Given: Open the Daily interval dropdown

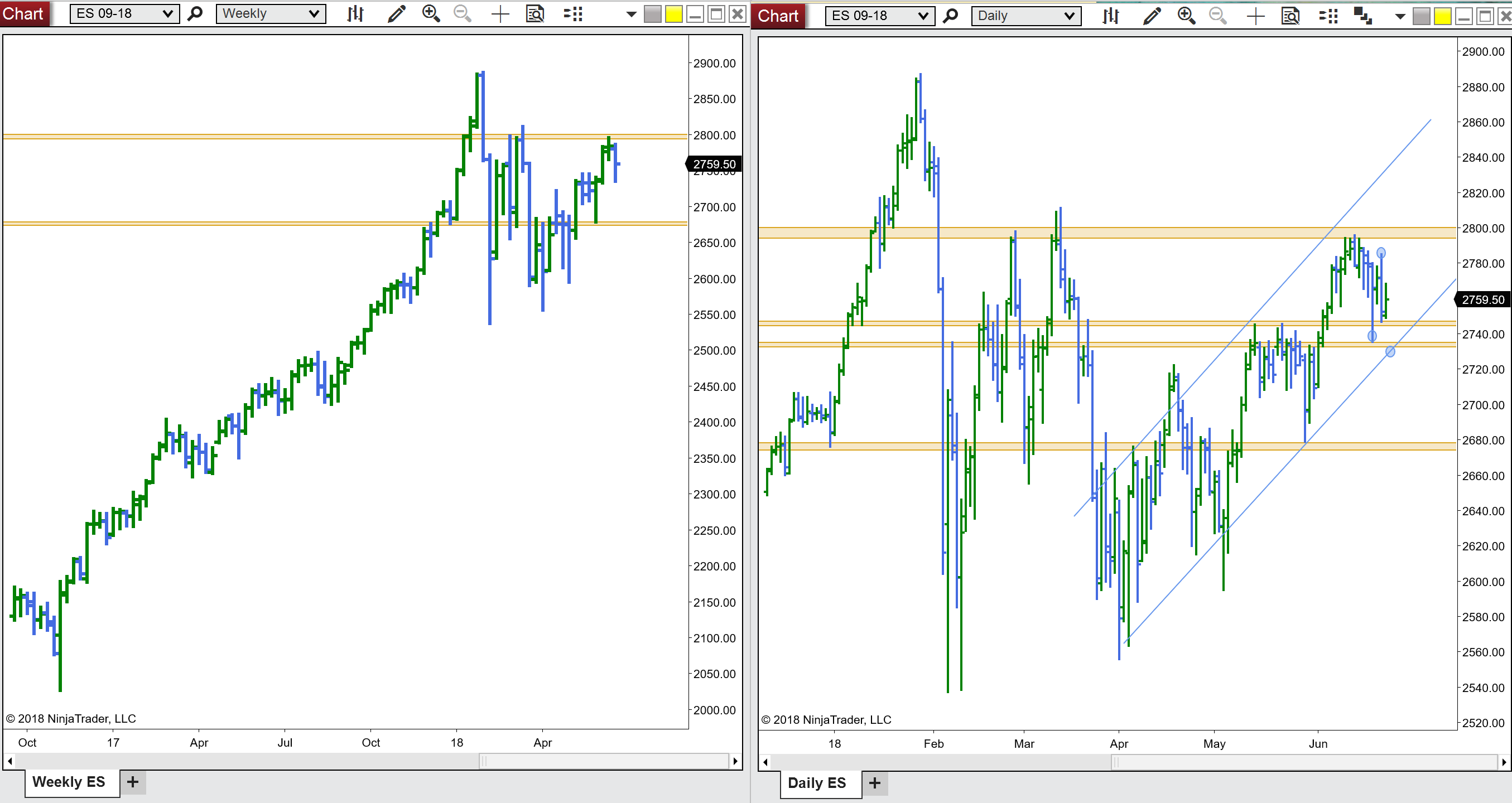Looking at the screenshot, I should pyautogui.click(x=1026, y=16).
